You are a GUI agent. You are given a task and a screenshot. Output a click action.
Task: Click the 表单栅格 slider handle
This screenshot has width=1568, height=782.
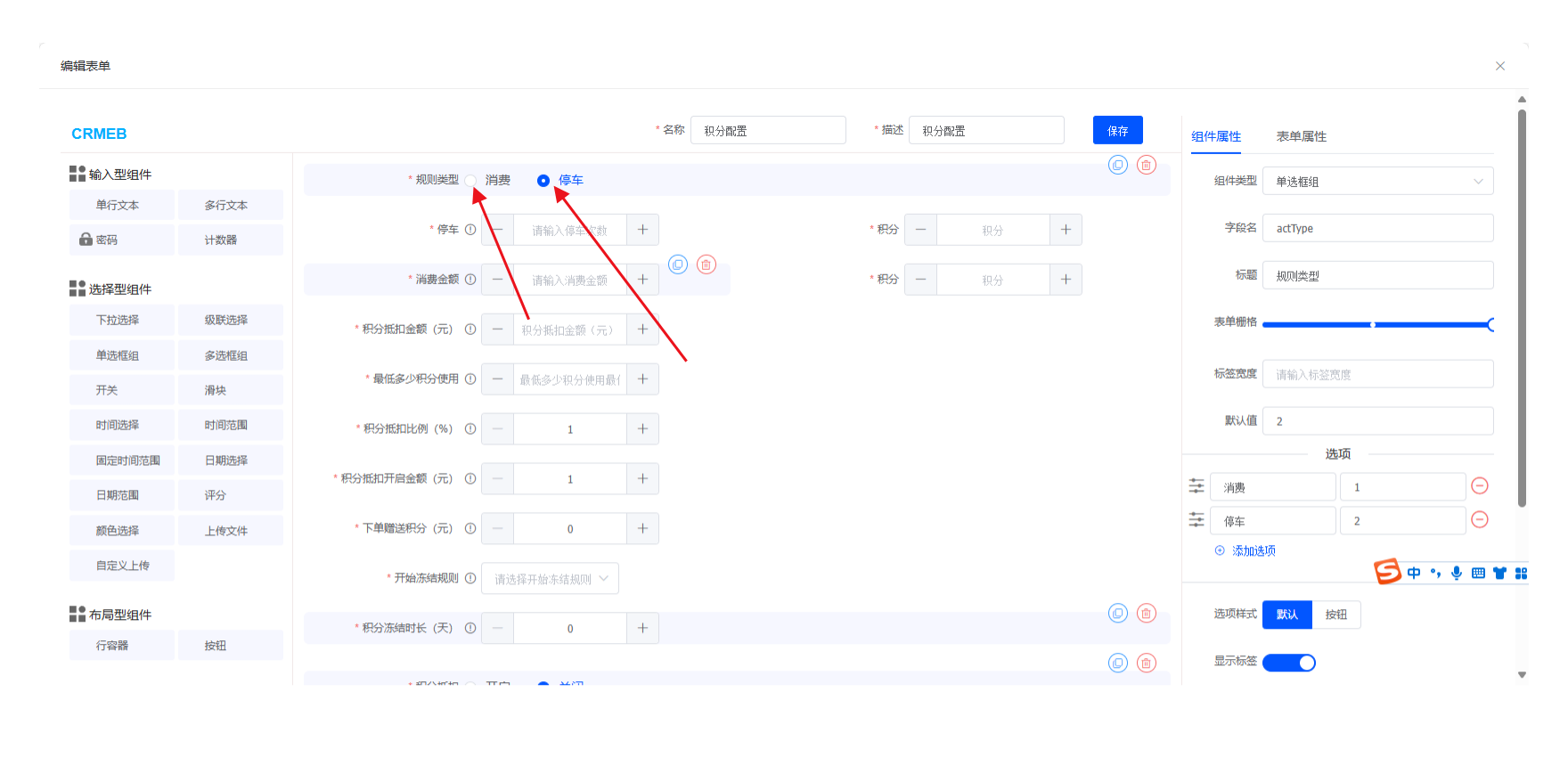[1491, 324]
